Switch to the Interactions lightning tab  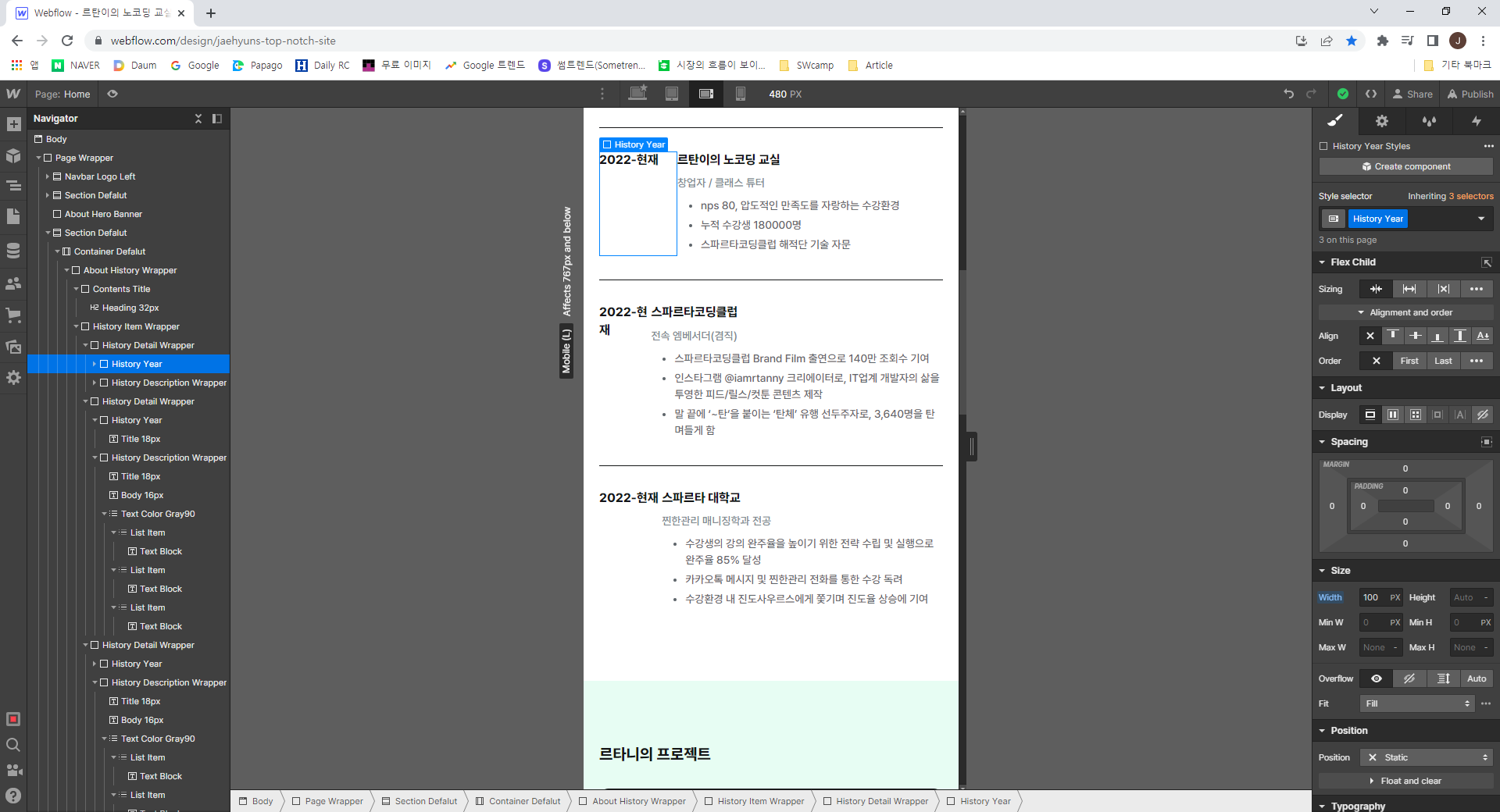click(1476, 121)
